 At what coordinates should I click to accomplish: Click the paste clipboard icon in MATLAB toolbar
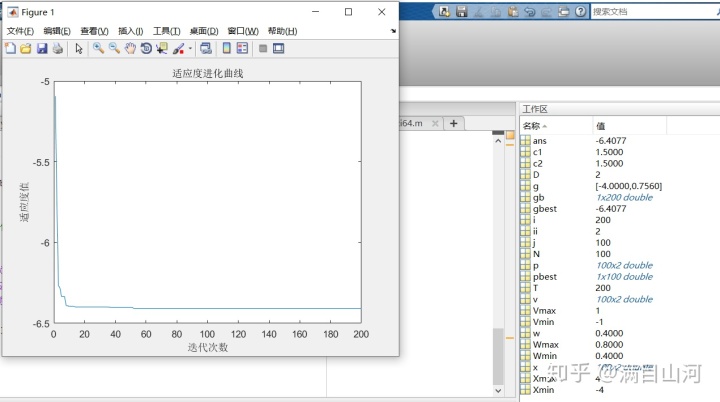[512, 11]
